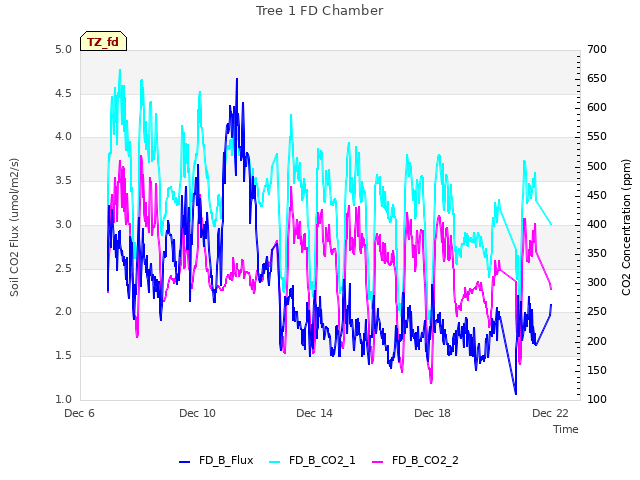Click the cyan CO2_1 maximum peak after Dec 7

[x=120, y=70]
